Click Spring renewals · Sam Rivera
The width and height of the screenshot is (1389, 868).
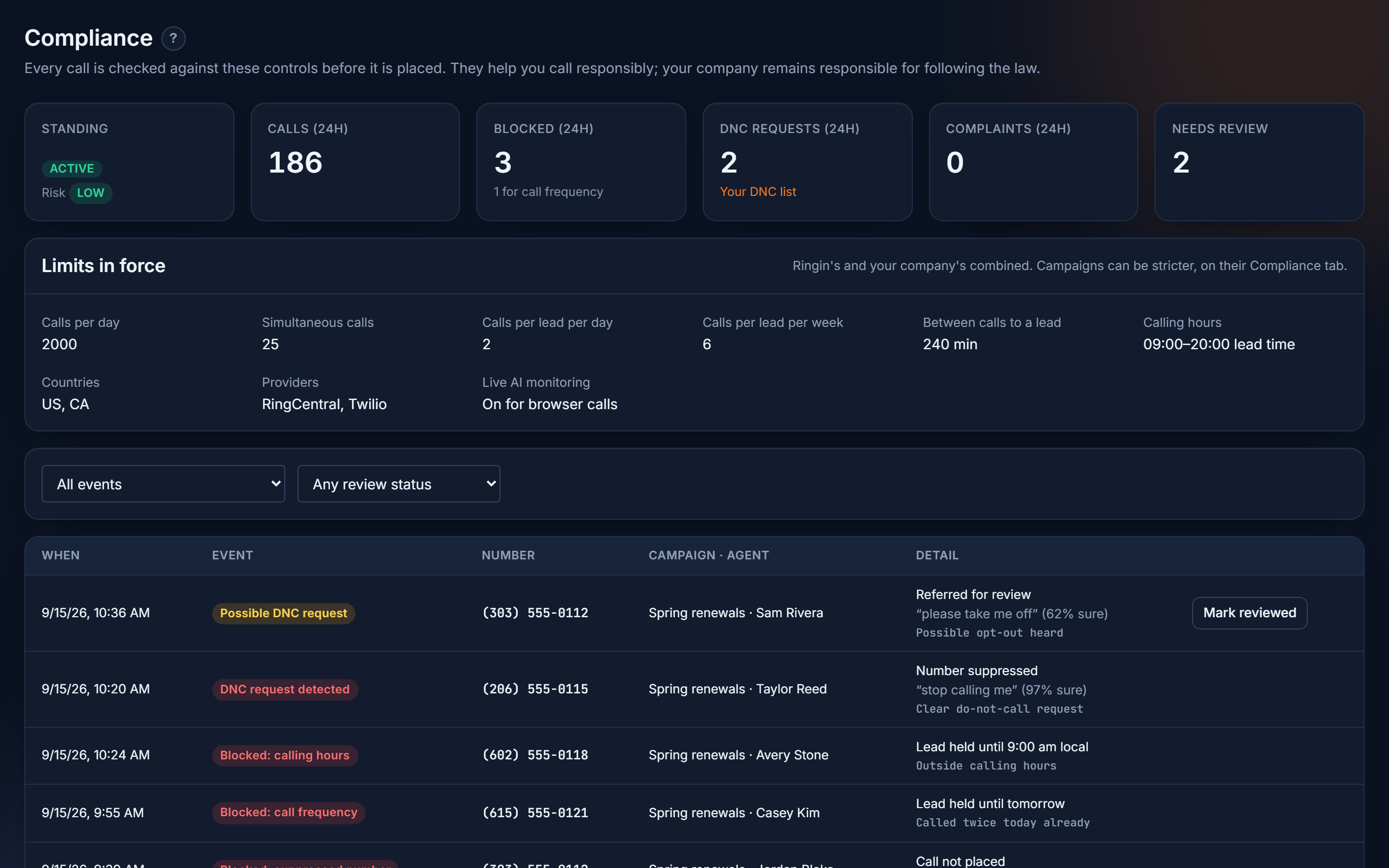(x=736, y=613)
